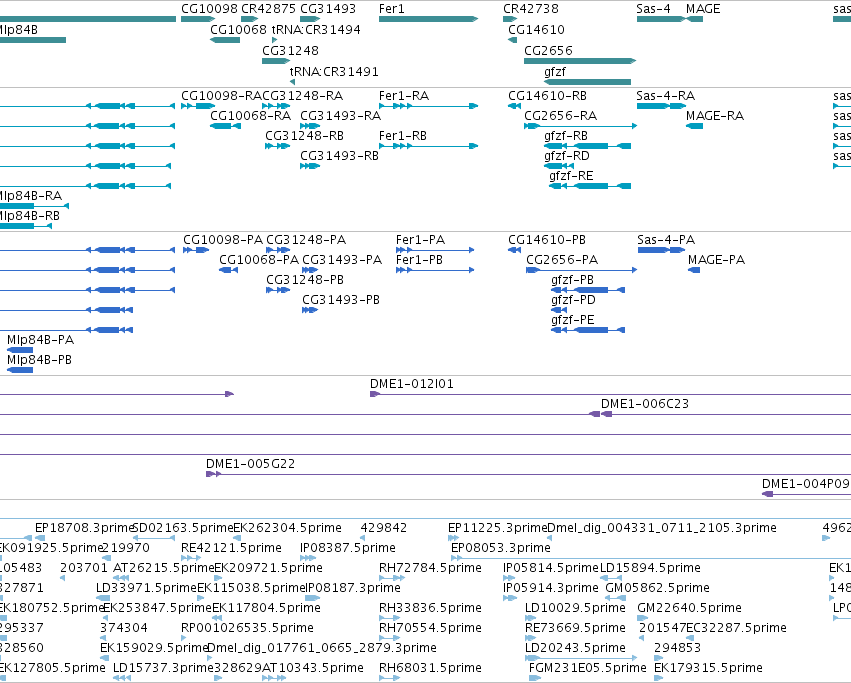Click the Mlp84B-PA protein

(x=20, y=350)
